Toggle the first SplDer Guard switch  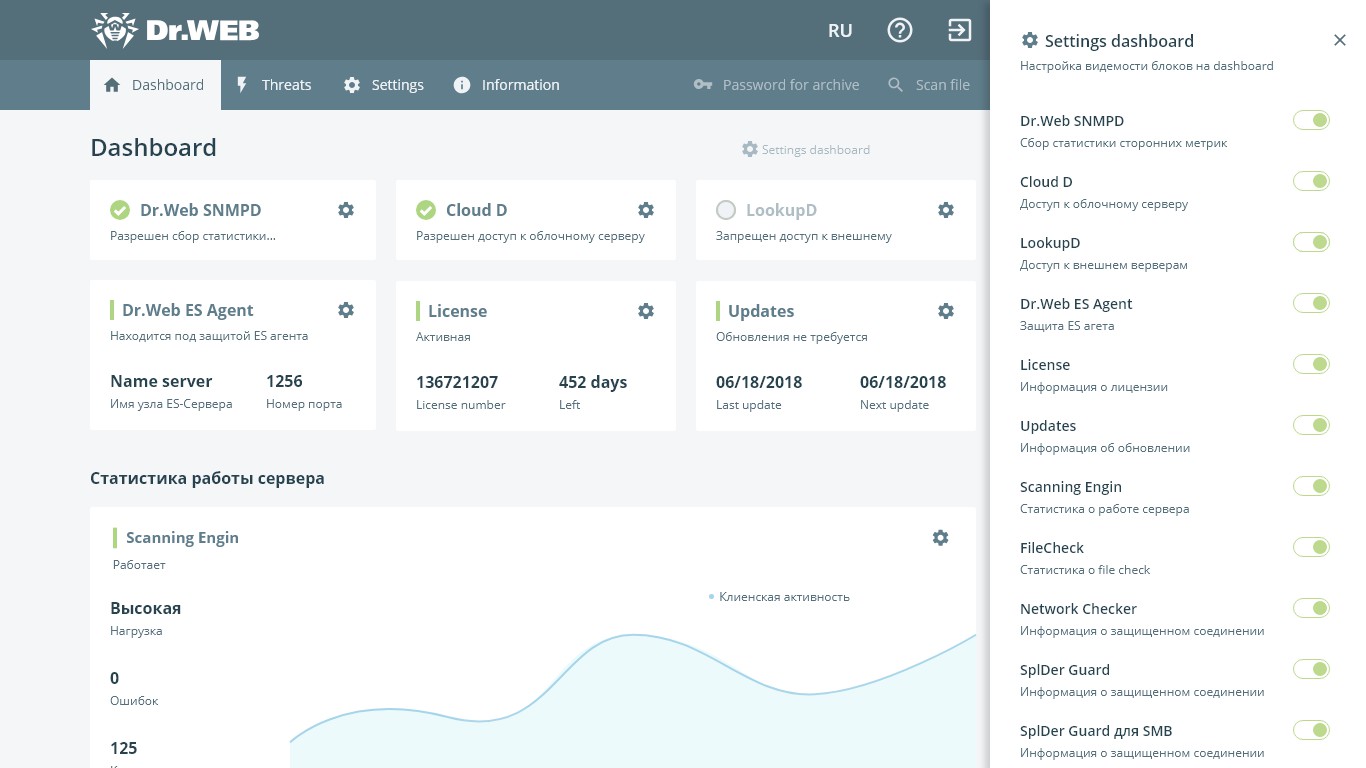click(x=1311, y=669)
